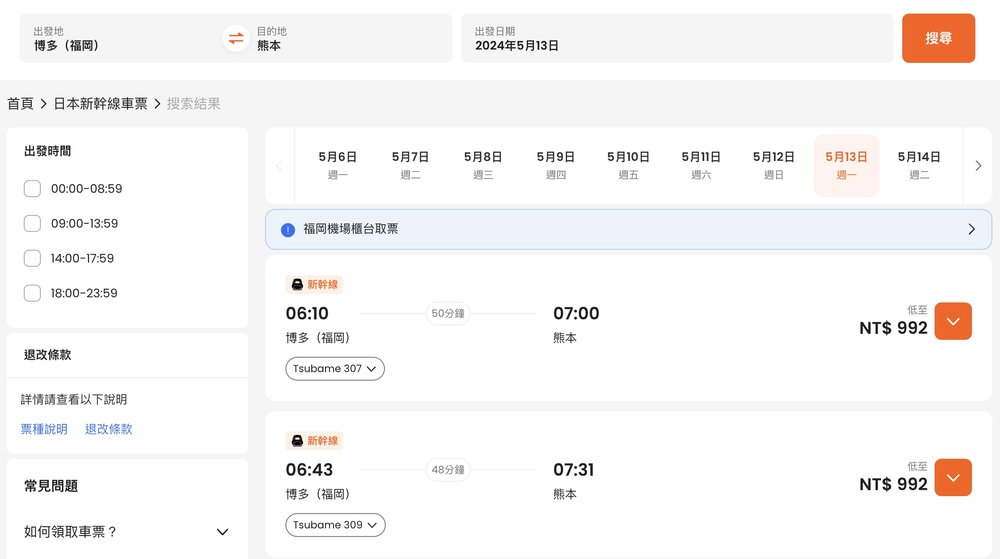Click the 出發日期 date field
The width and height of the screenshot is (1000, 559).
(676, 39)
